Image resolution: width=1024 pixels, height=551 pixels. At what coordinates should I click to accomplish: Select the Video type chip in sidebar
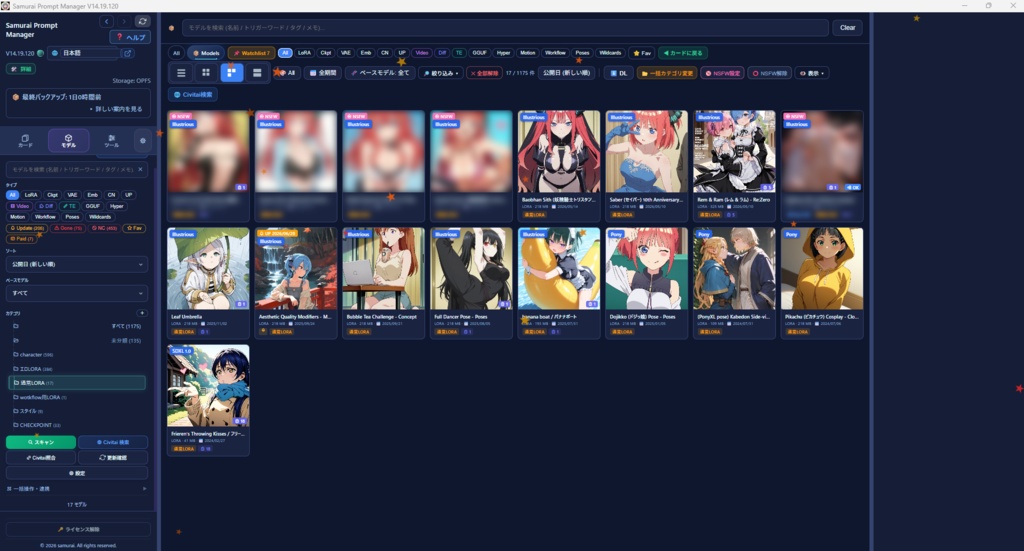point(20,206)
